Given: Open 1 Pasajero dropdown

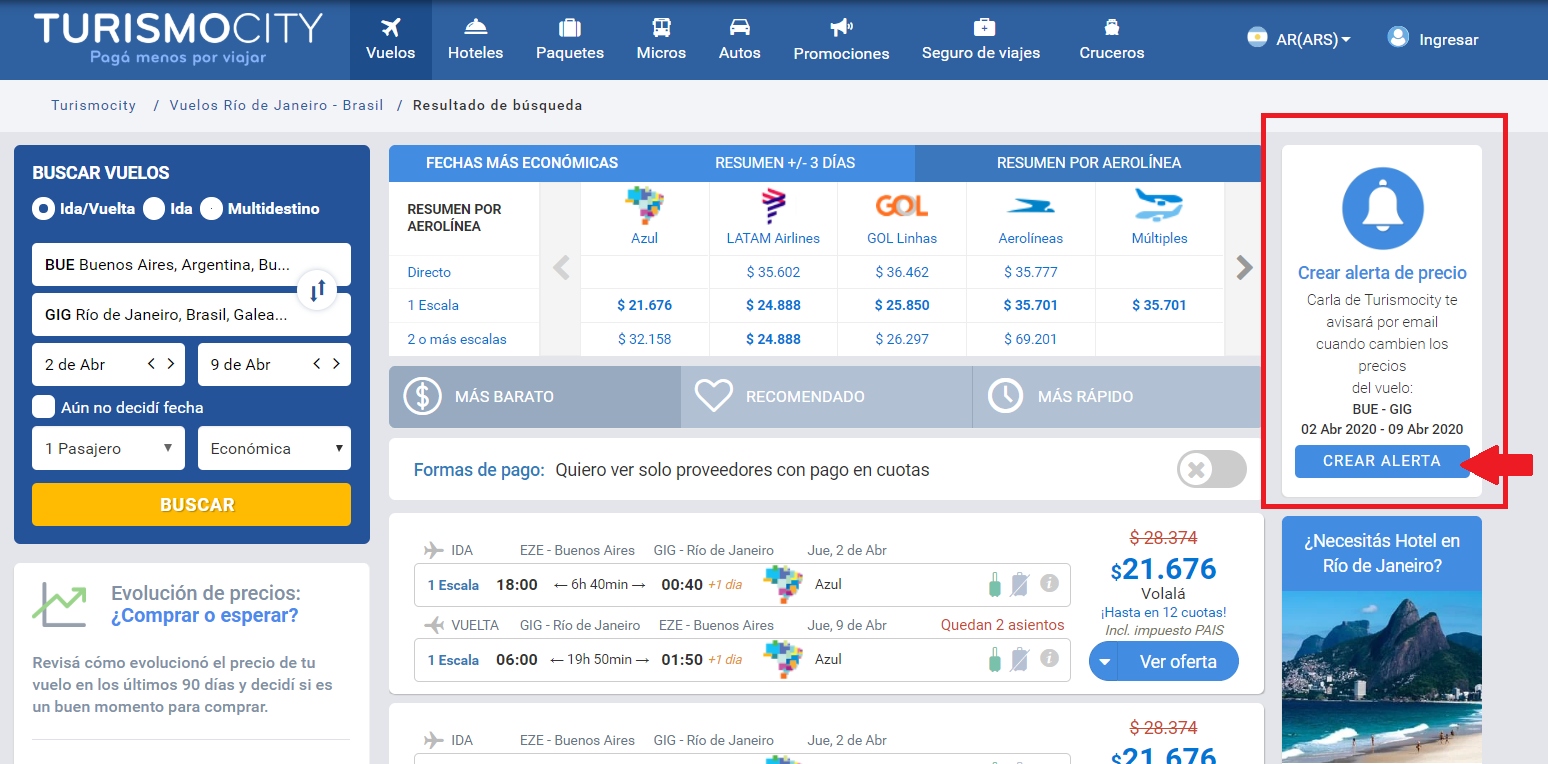Looking at the screenshot, I should (x=108, y=448).
